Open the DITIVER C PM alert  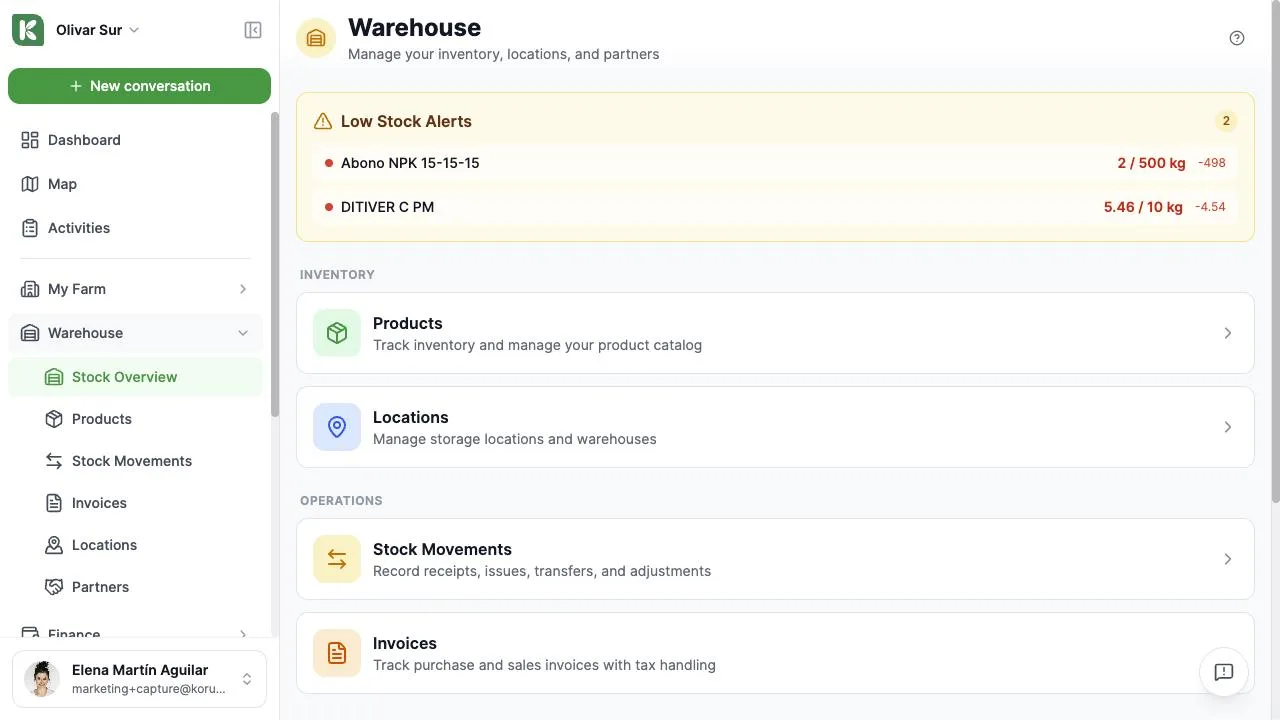(775, 207)
